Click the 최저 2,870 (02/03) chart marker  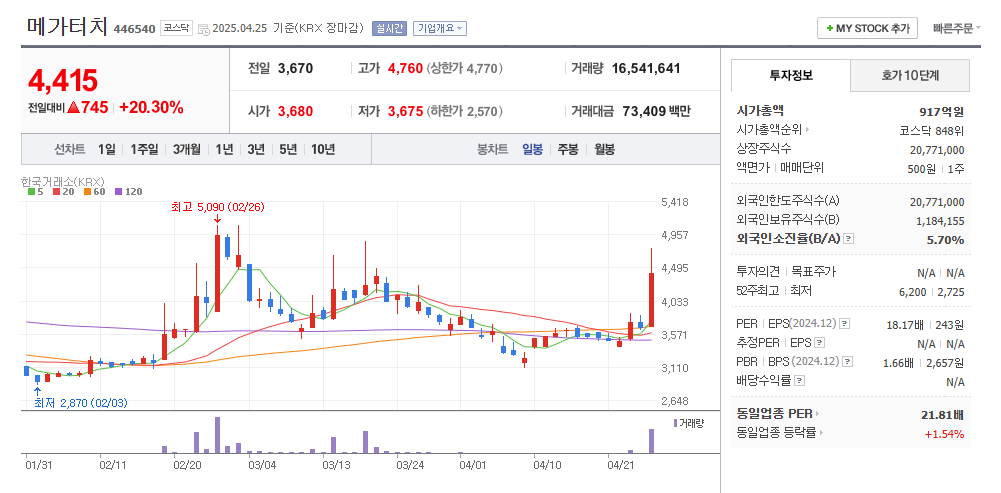[80, 404]
